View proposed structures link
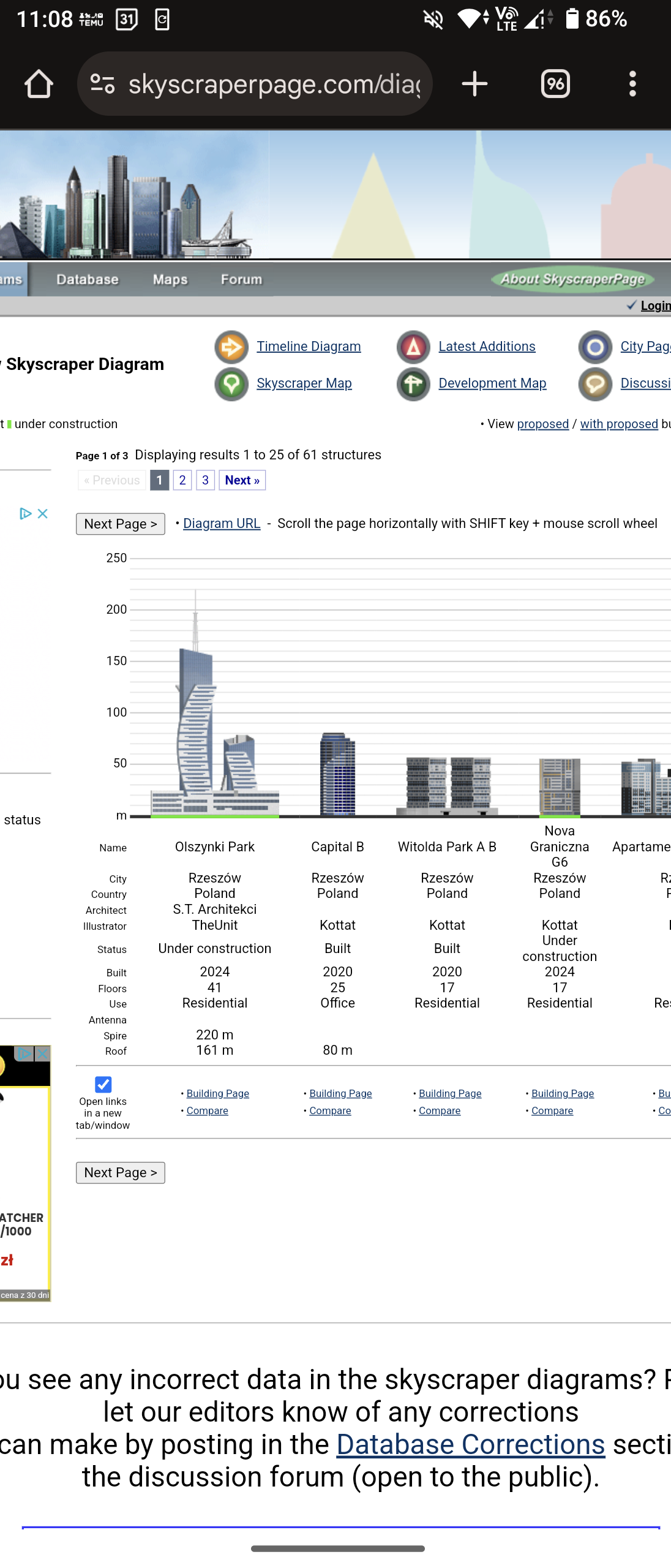This screenshot has width=671, height=1568. coord(543,424)
